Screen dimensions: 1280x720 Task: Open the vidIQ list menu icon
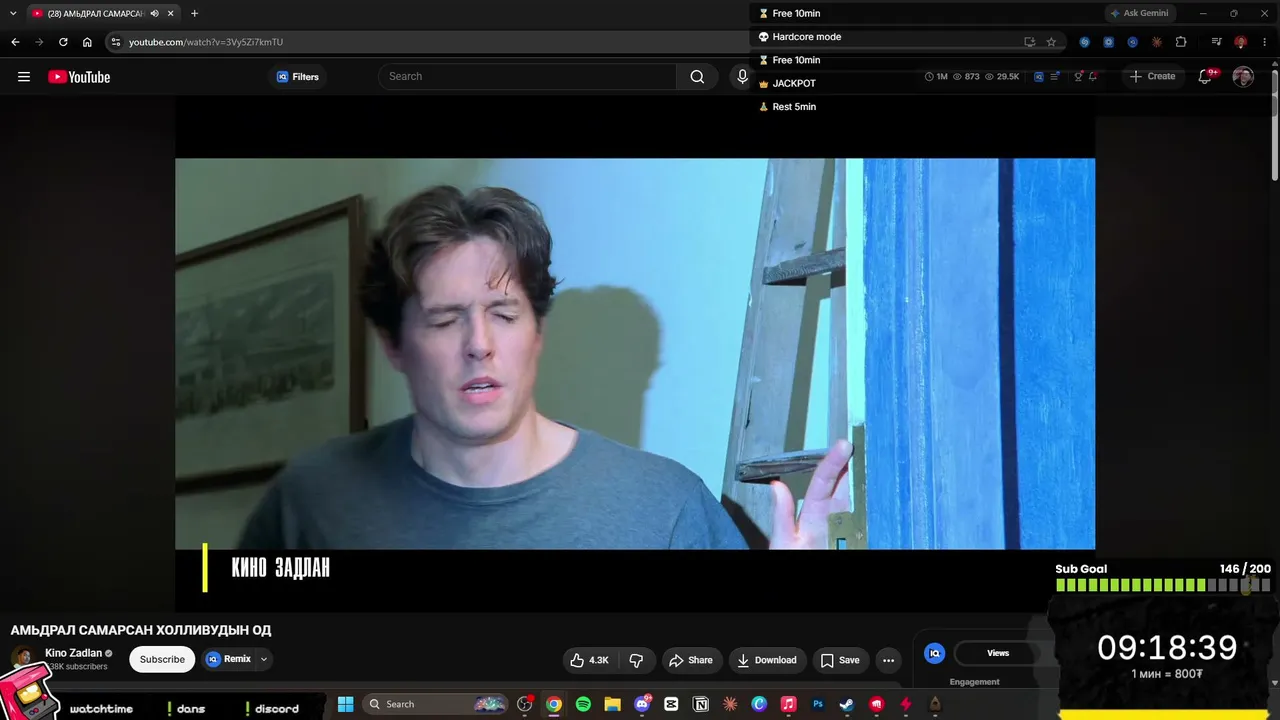coord(1054,76)
